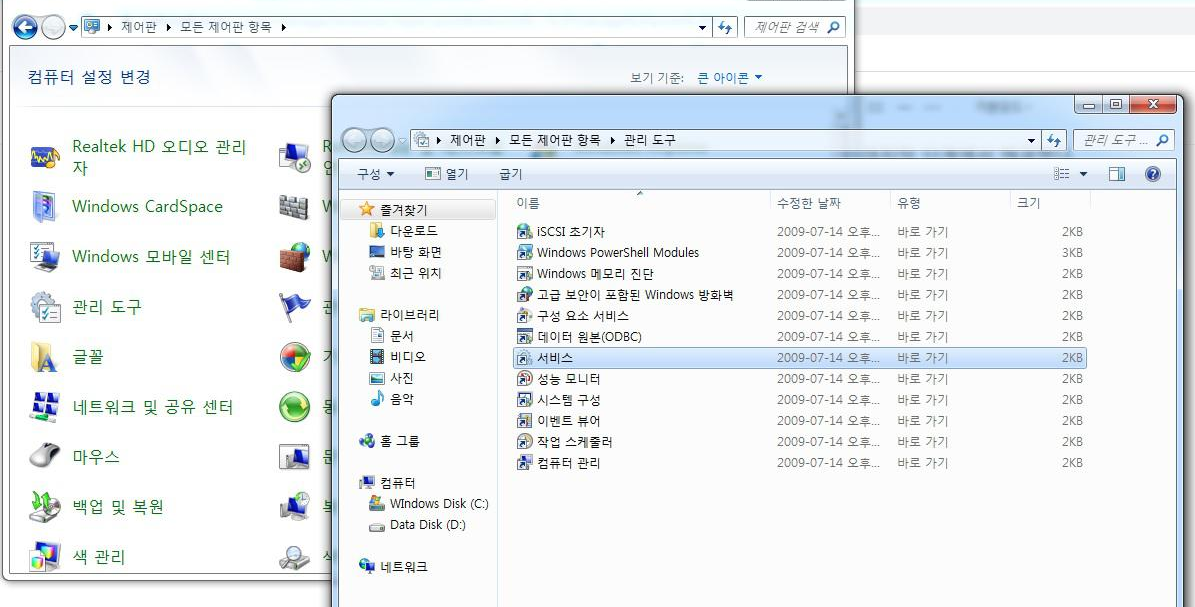The height and width of the screenshot is (607, 1195).
Task: Expand address history dropdown in Control Panel window
Action: point(703,27)
